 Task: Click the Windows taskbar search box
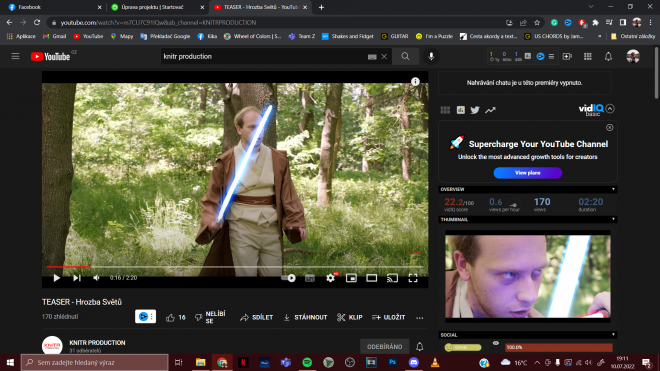95,362
